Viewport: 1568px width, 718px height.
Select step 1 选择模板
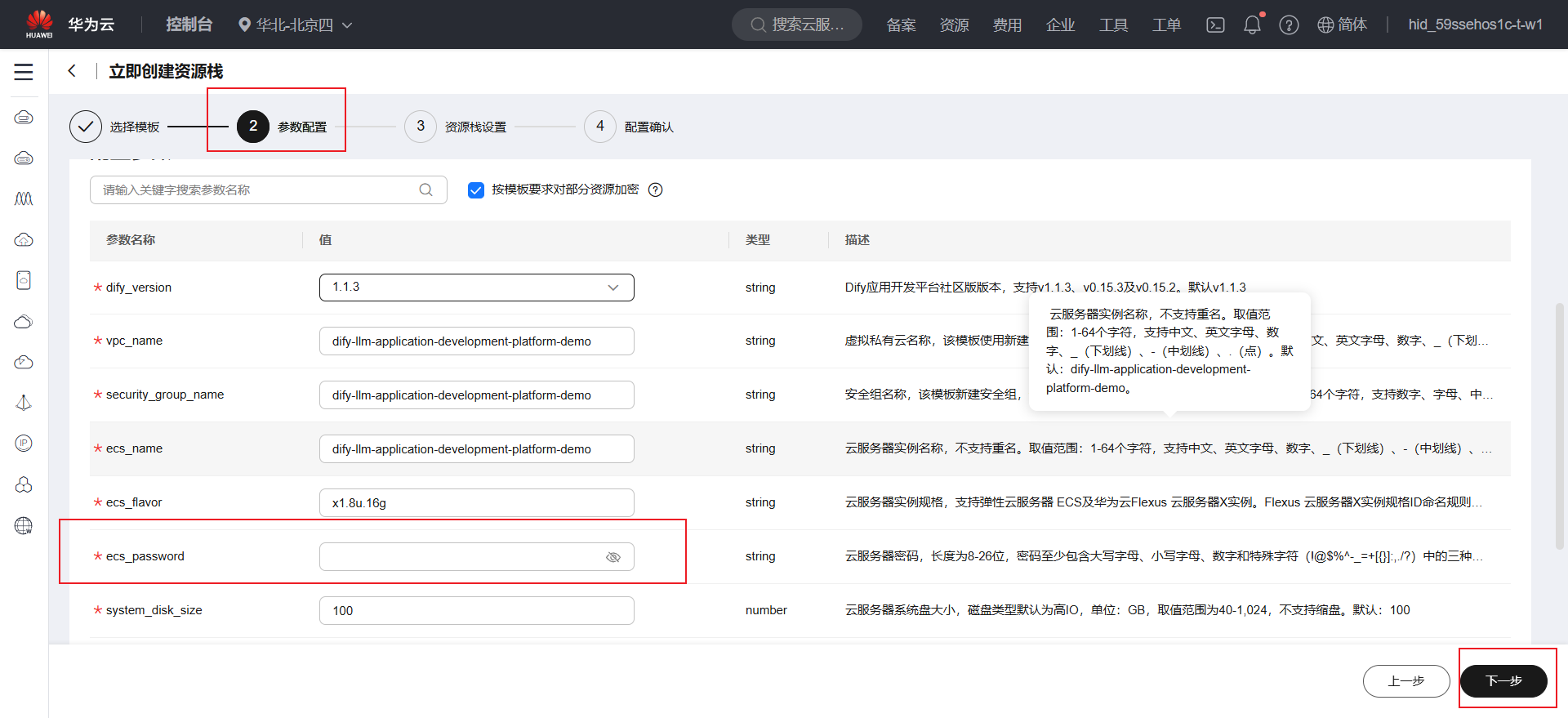point(114,127)
